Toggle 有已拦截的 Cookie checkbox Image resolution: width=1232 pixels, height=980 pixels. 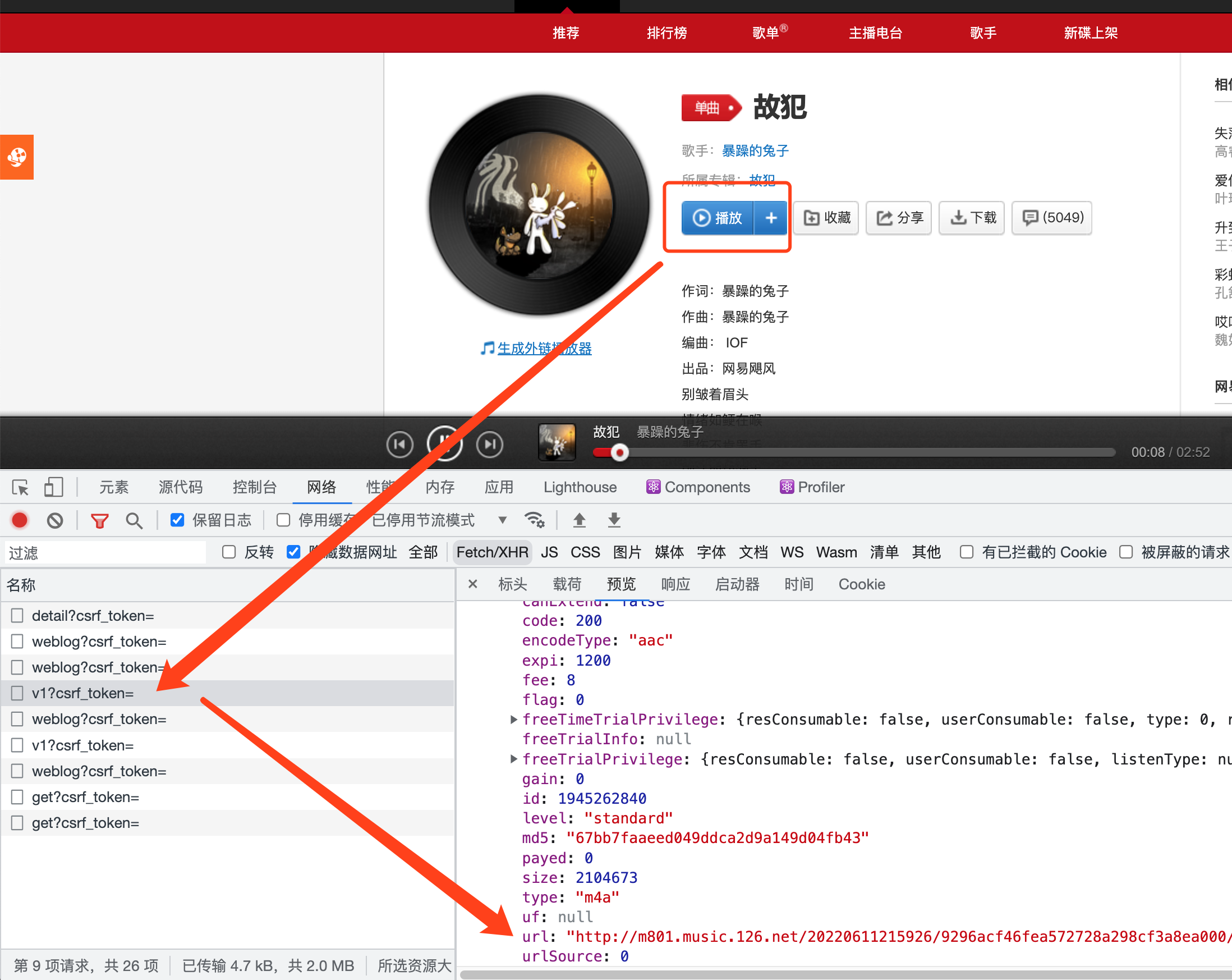coord(966,552)
